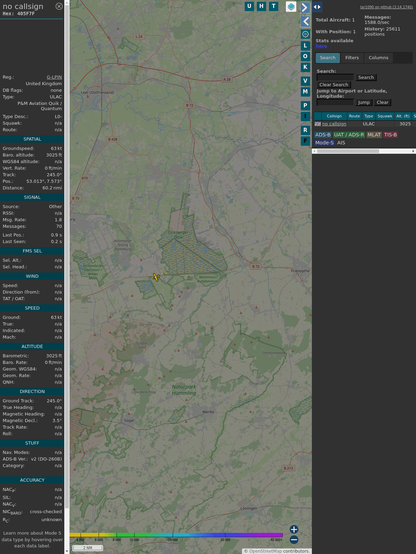Click the Jump to airport input field
Viewport: 416px width, 554px height.
coord(335,102)
